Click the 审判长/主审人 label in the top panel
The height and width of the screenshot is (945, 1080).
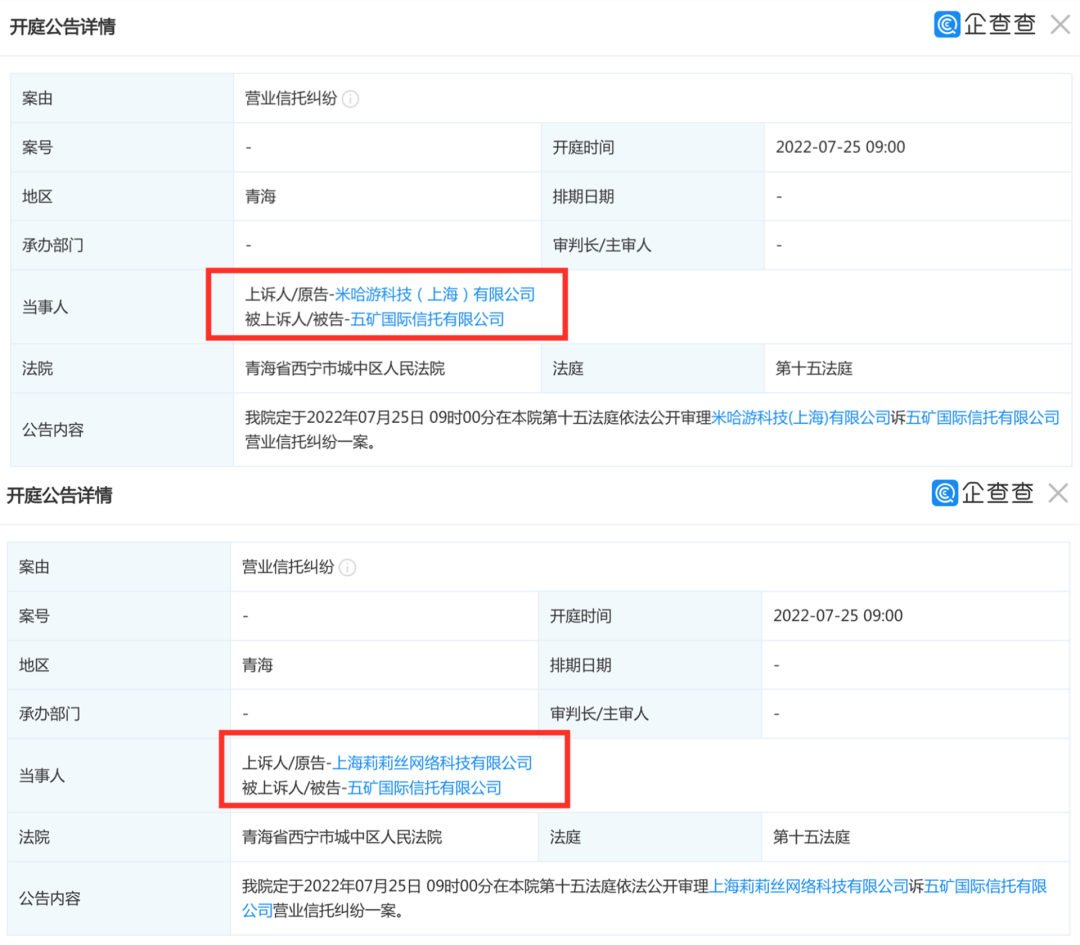[602, 245]
